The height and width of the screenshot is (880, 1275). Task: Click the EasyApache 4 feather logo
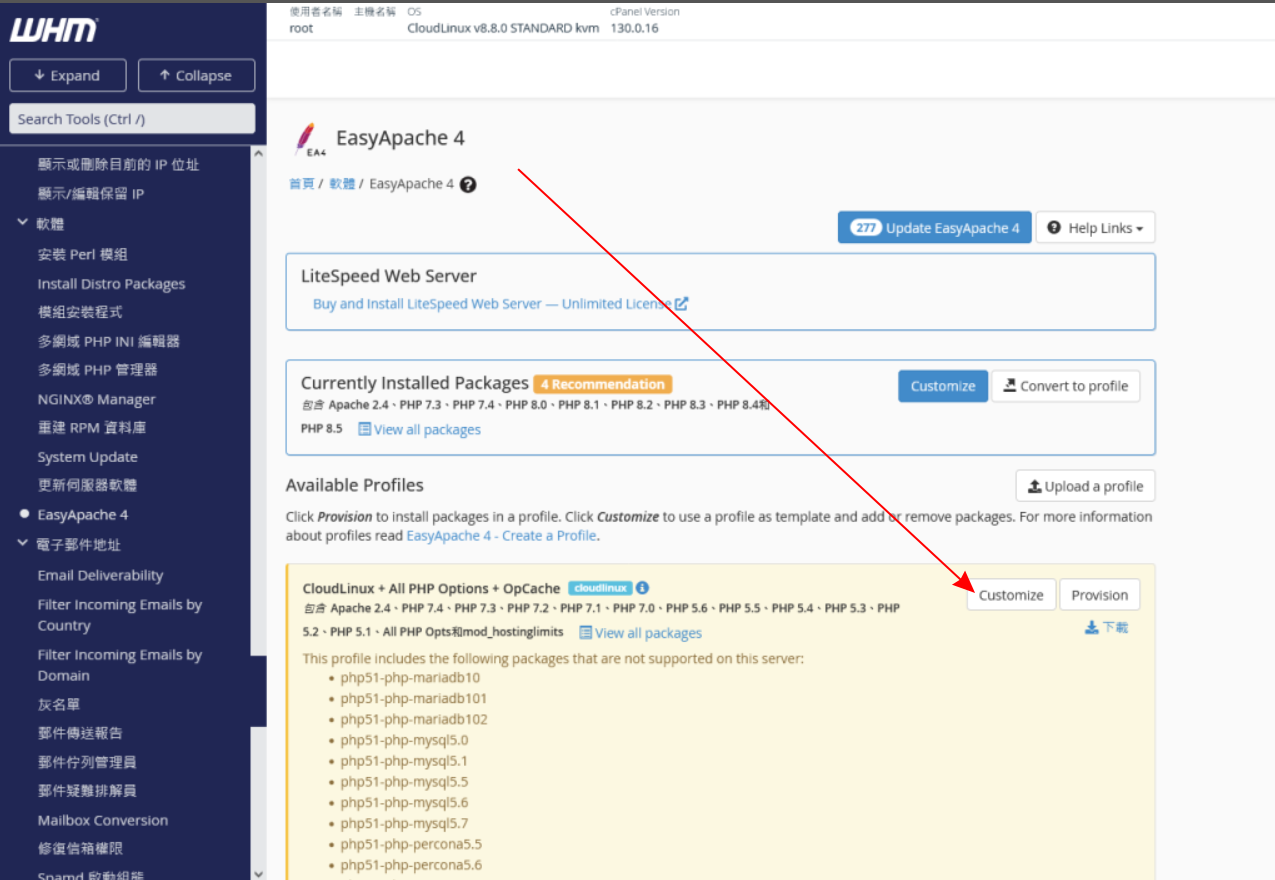pos(307,140)
